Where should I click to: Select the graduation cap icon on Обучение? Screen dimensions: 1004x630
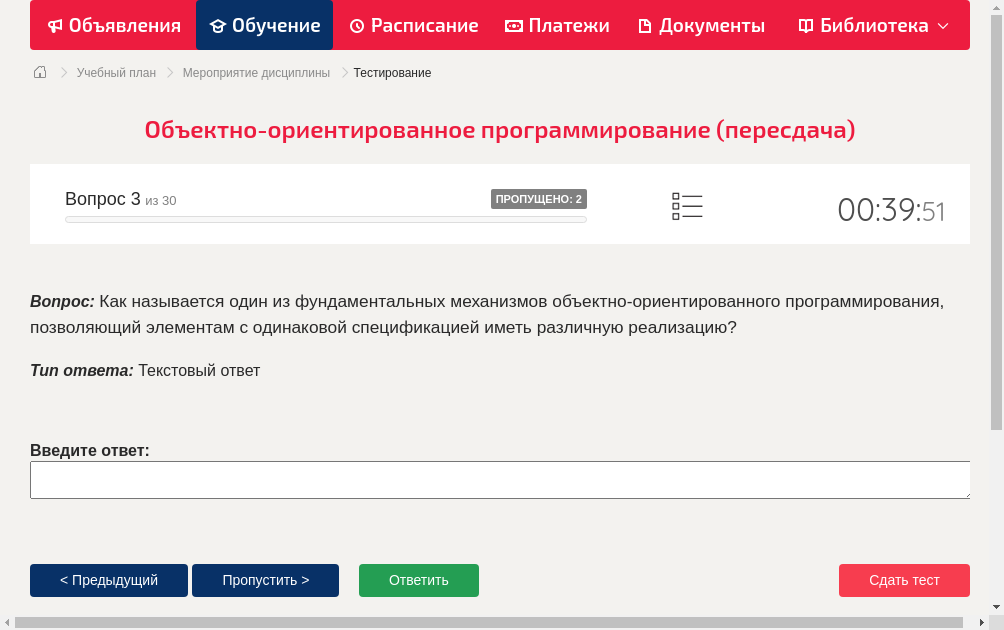click(220, 25)
